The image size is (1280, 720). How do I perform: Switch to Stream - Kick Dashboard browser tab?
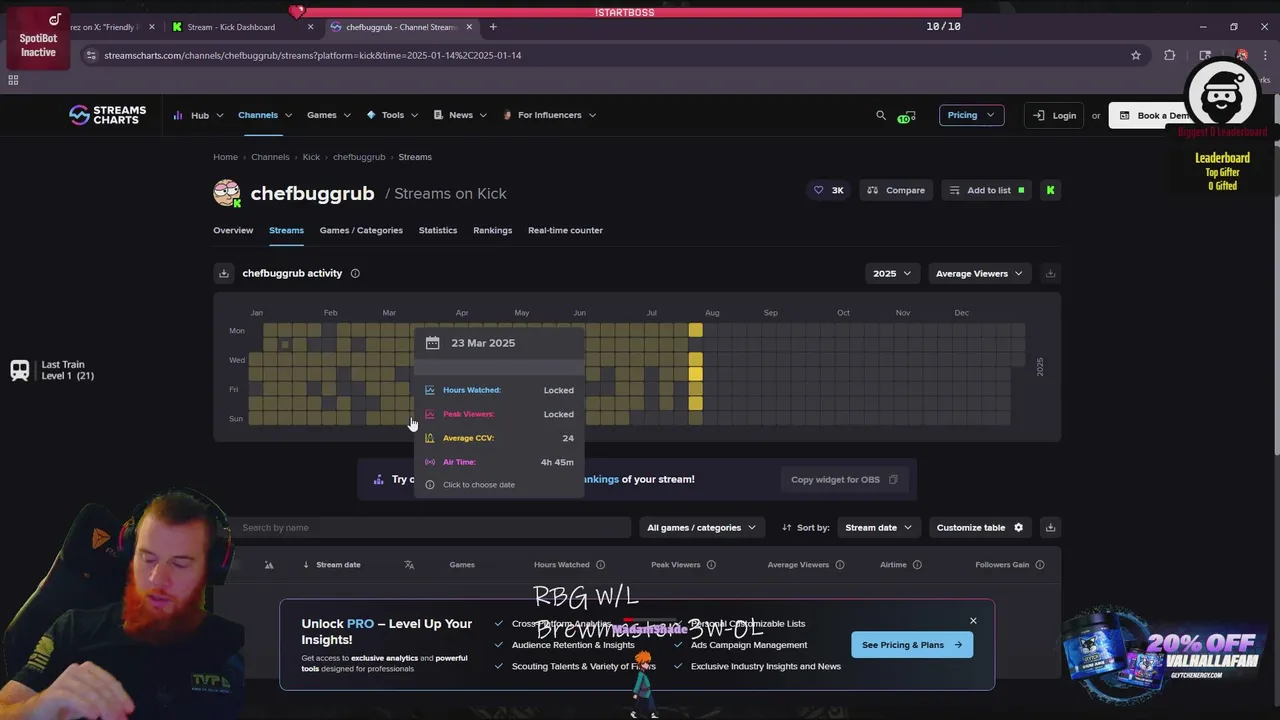click(x=240, y=27)
